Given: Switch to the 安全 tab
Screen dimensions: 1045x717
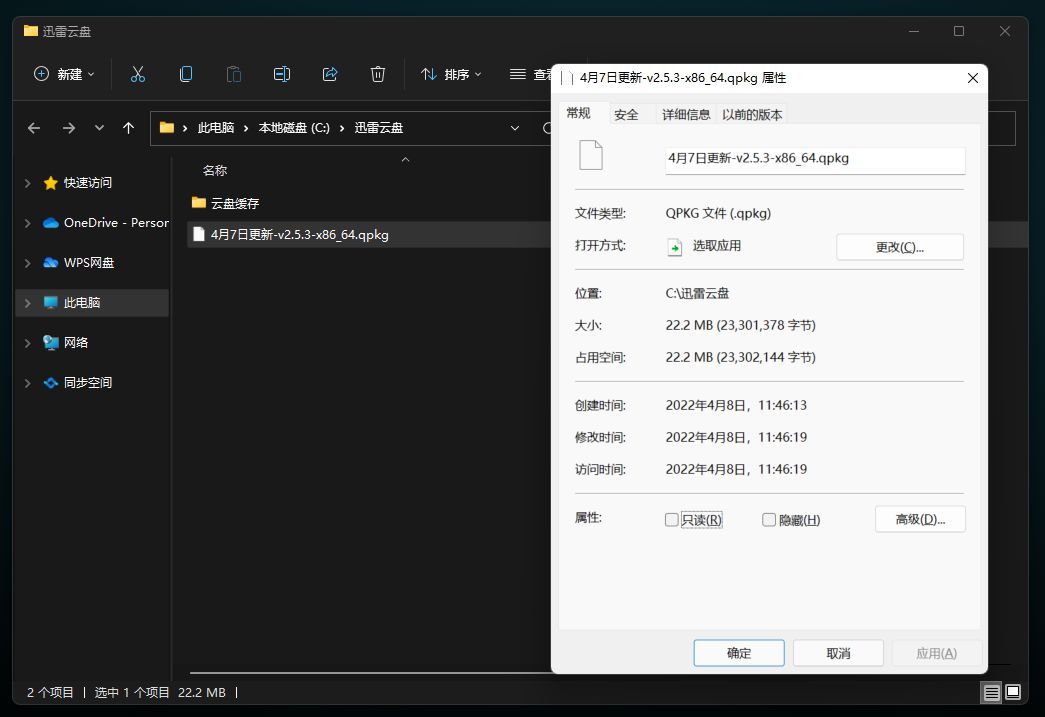Looking at the screenshot, I should [x=626, y=115].
